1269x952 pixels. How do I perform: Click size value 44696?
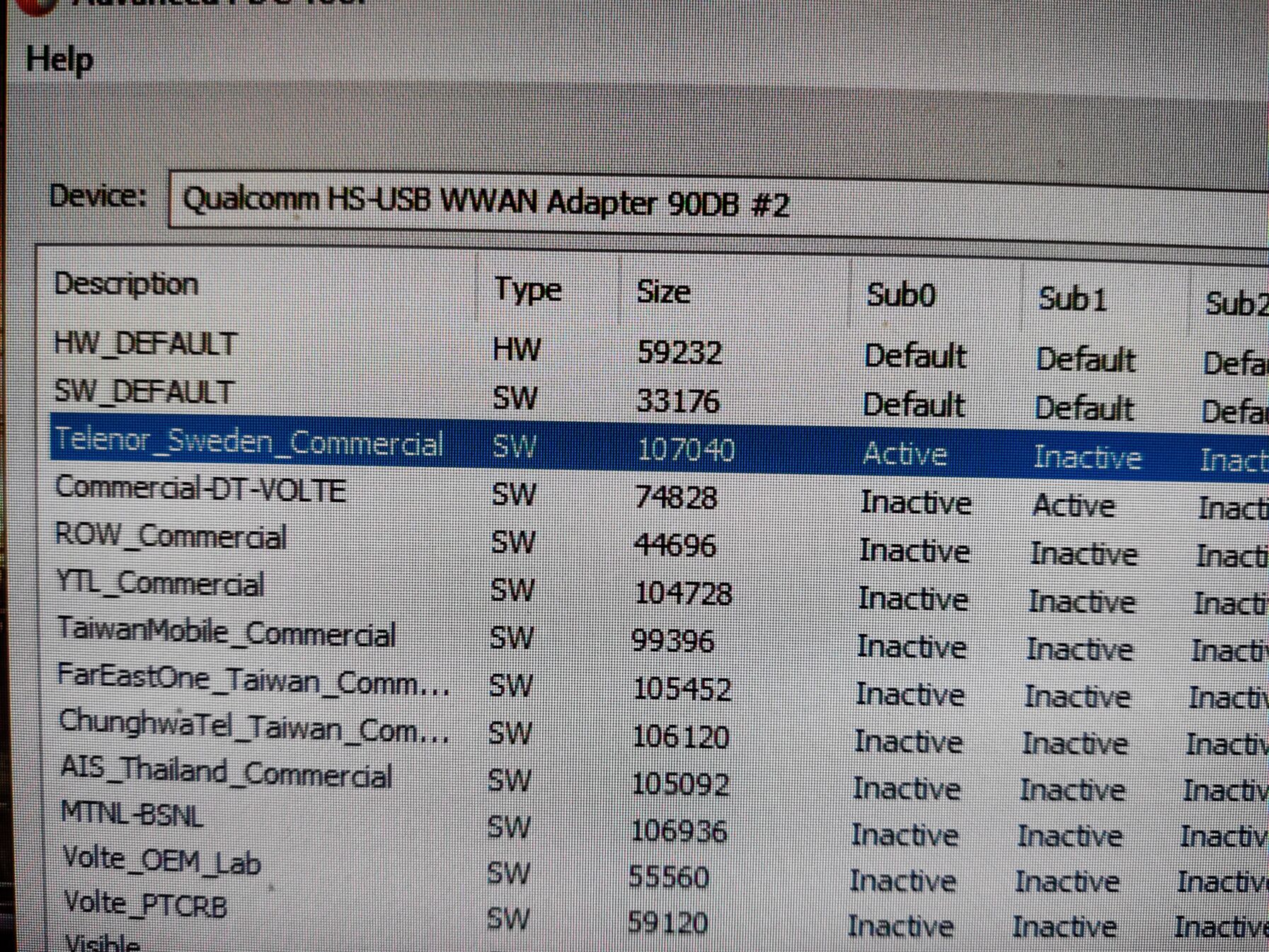click(675, 546)
